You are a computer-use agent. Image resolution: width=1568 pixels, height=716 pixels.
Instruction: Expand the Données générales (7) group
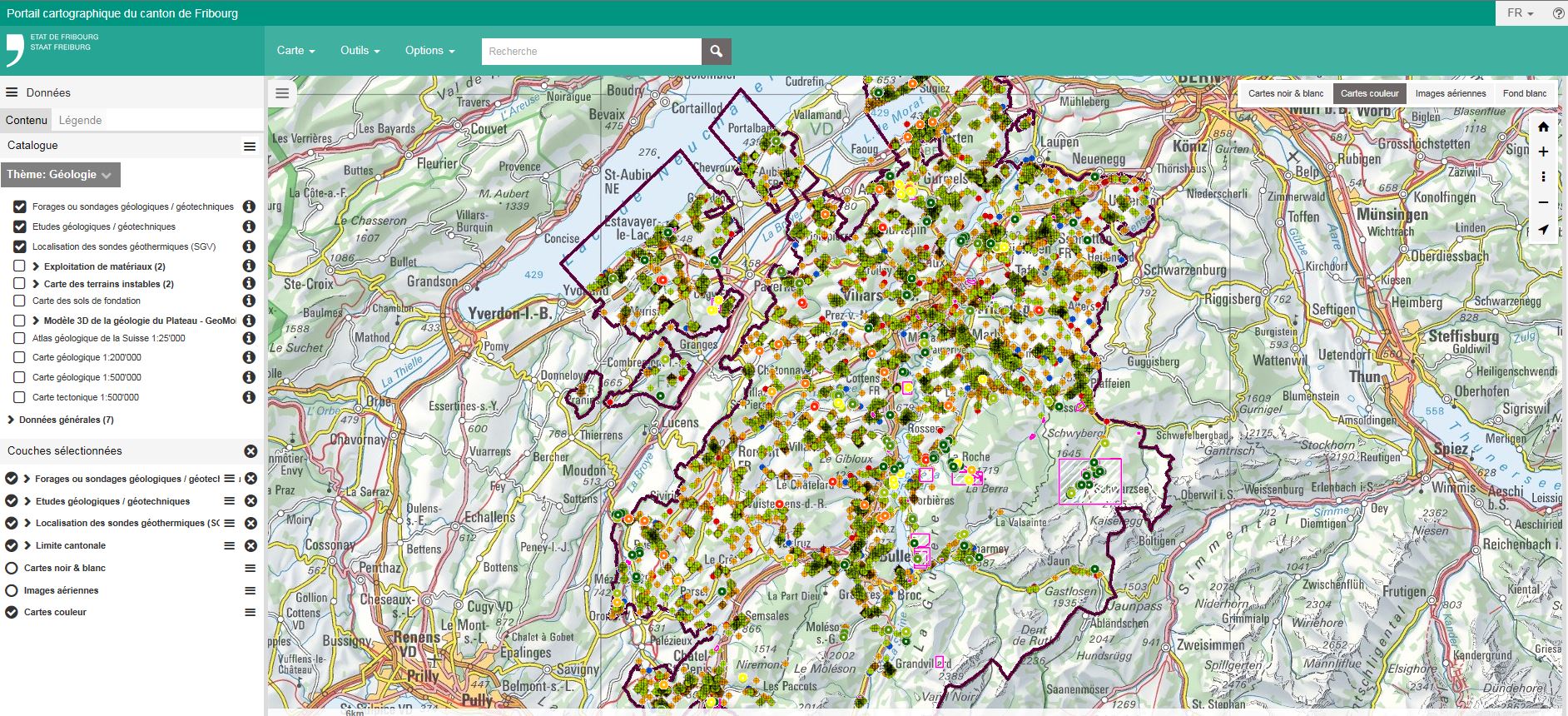click(x=11, y=420)
